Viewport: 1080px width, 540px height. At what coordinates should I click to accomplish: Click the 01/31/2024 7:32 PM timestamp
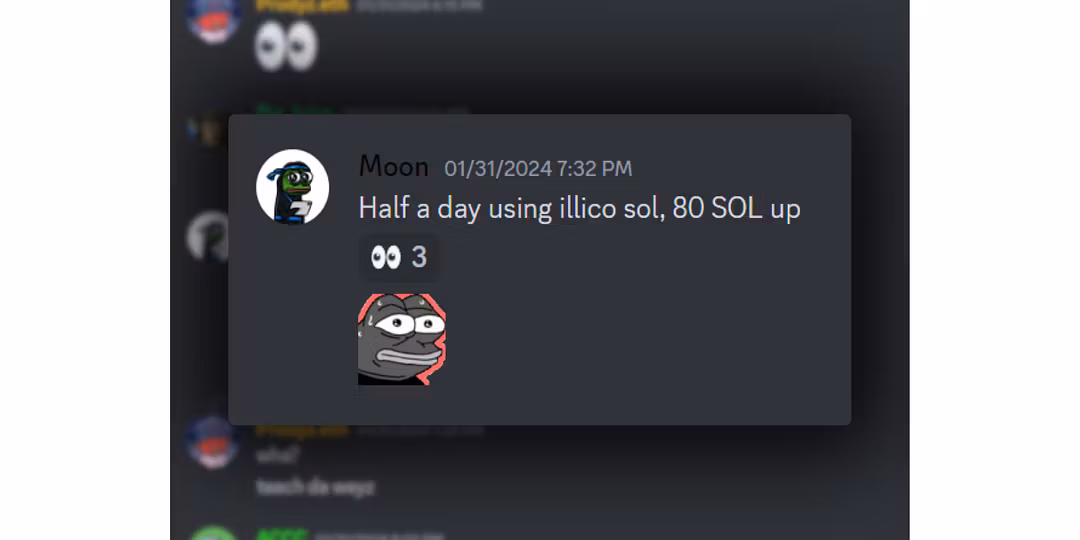[x=538, y=169]
